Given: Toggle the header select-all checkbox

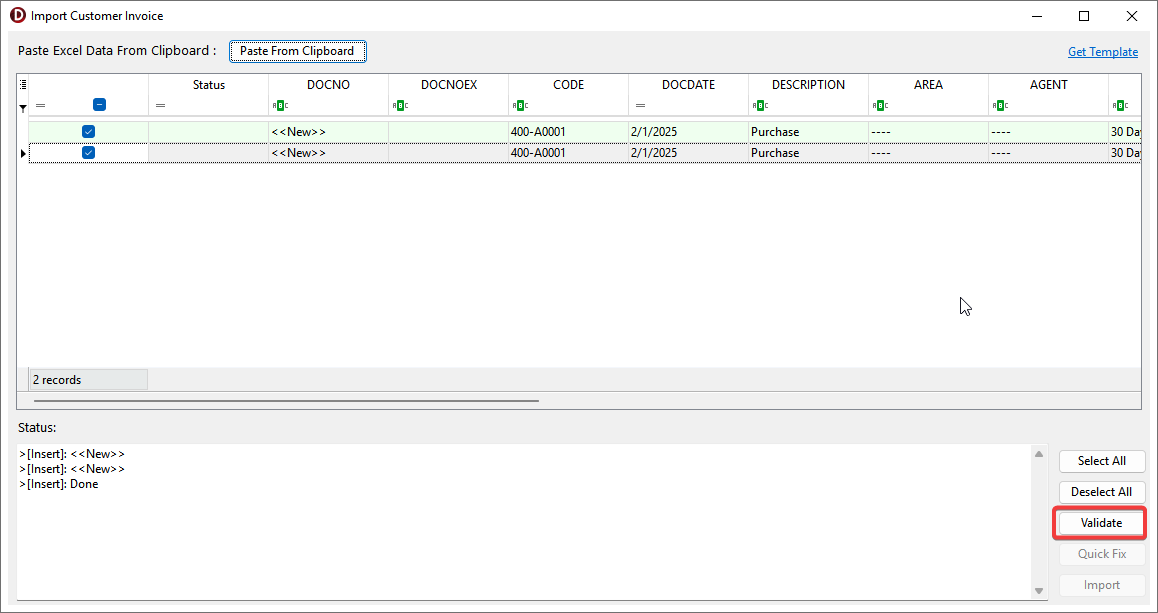Looking at the screenshot, I should tap(99, 104).
